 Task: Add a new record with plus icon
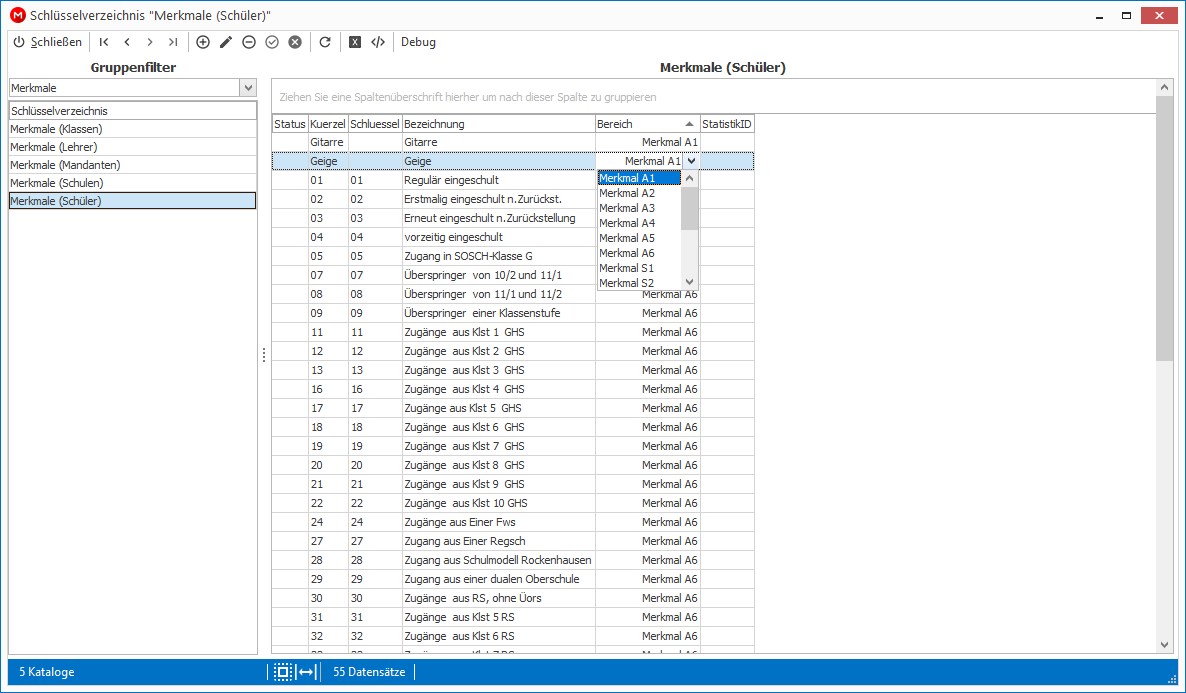[x=203, y=42]
